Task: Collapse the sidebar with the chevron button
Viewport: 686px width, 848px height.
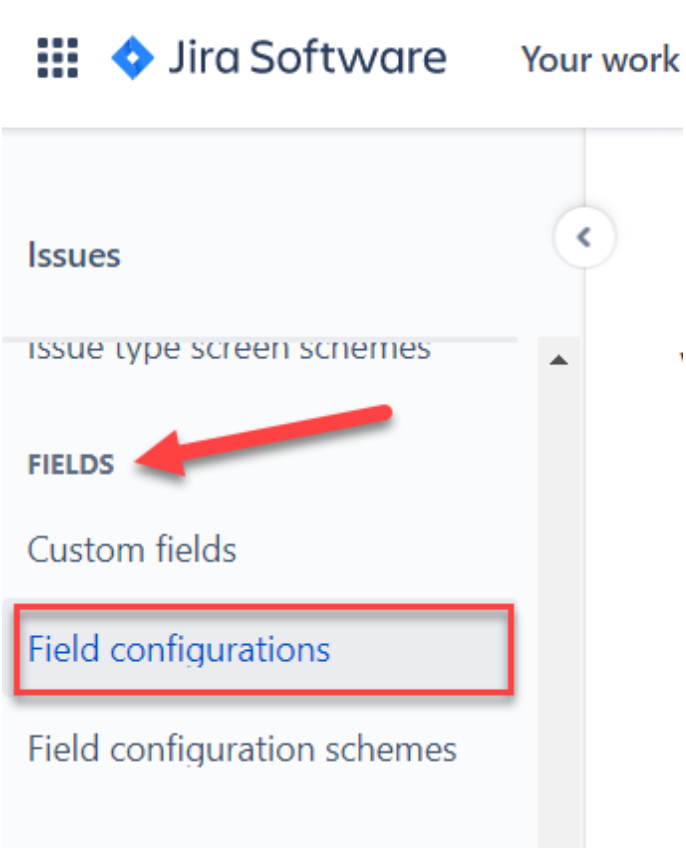Action: pyautogui.click(x=584, y=237)
